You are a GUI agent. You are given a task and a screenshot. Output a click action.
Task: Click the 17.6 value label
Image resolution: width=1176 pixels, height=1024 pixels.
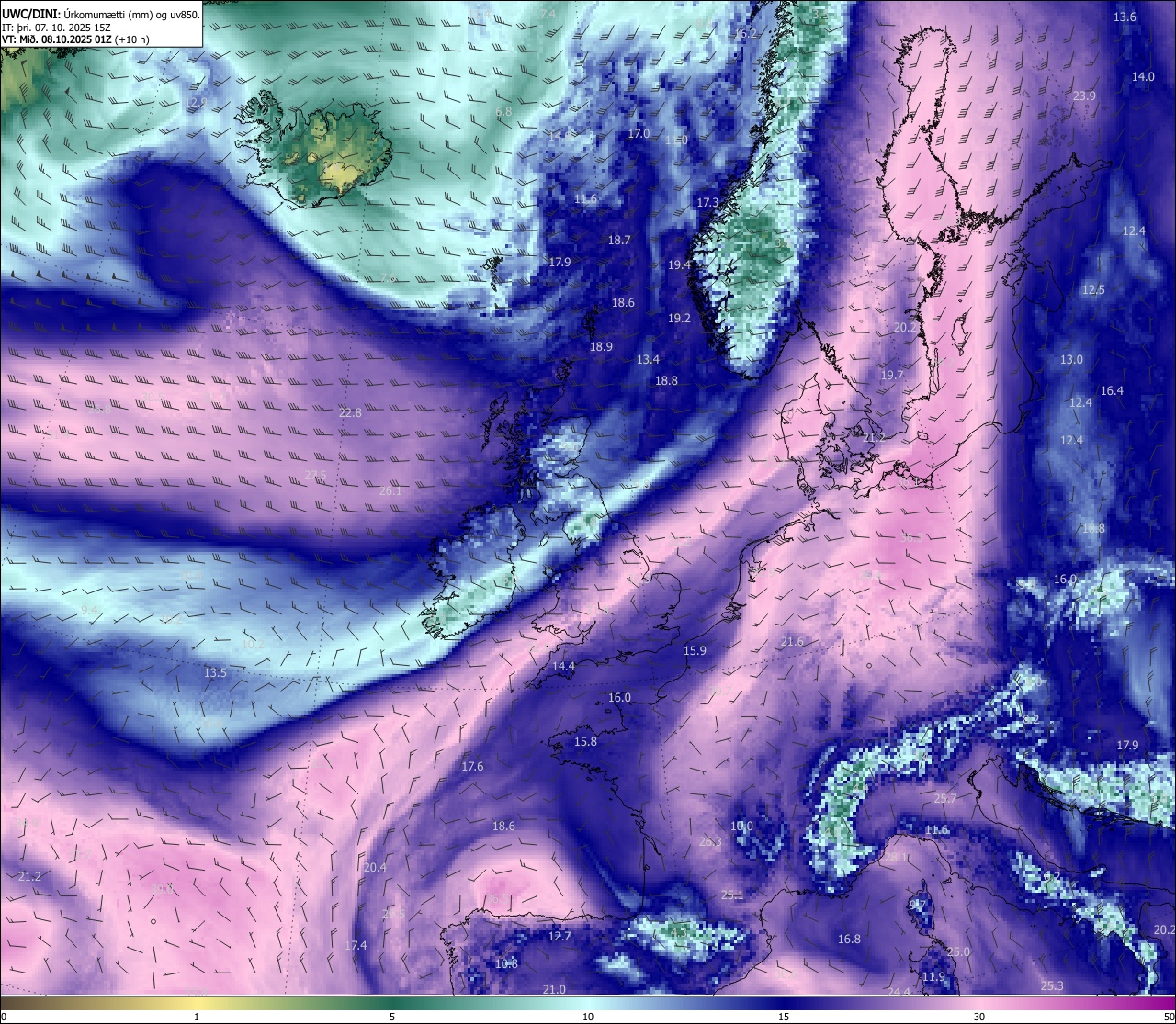[x=472, y=766]
